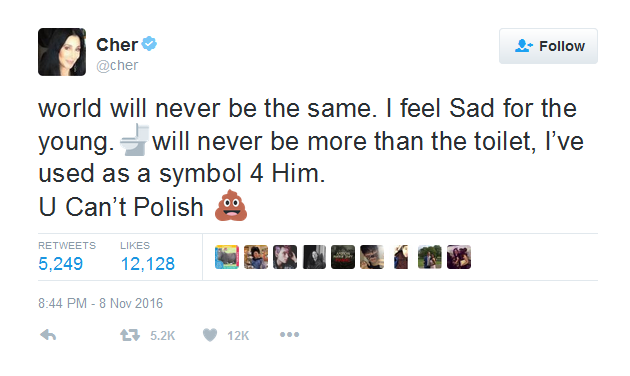Open the Cher display name link

117,45
